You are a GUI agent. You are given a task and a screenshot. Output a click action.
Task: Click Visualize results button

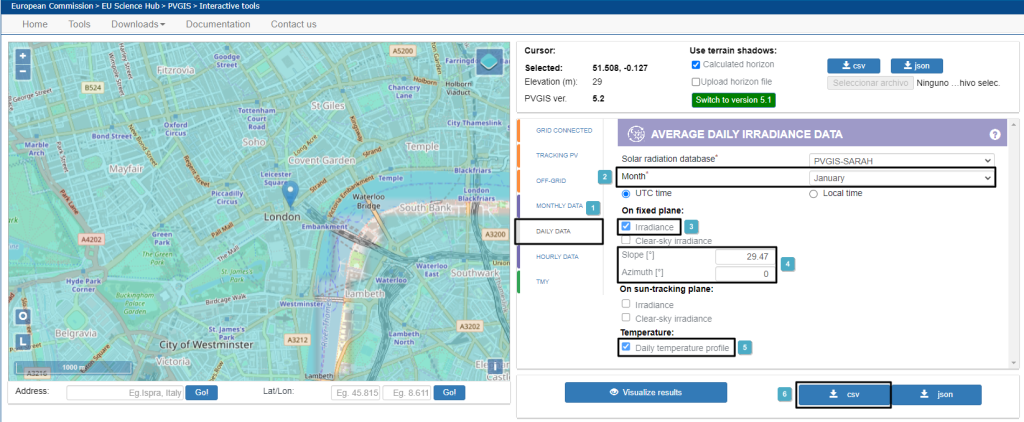pyautogui.click(x=645, y=393)
